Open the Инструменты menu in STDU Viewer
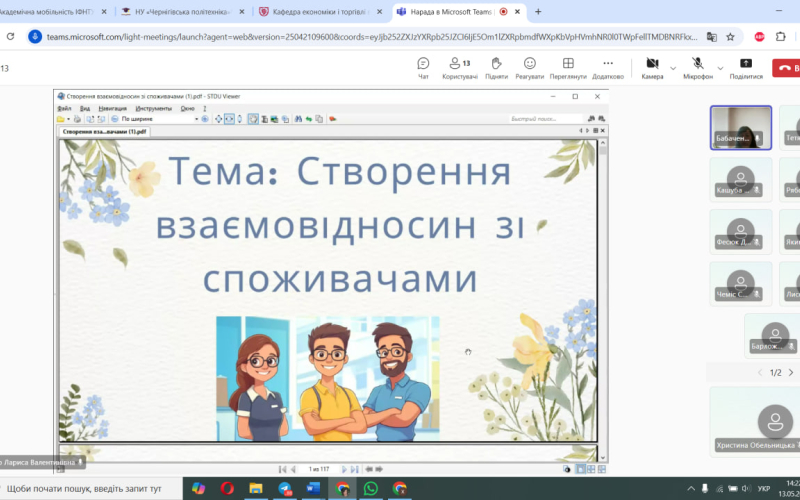Screen dimensions: 800x500 tap(154, 109)
